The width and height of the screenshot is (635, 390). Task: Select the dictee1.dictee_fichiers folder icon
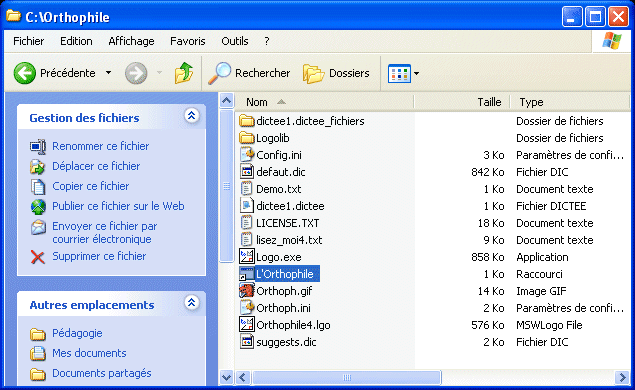coord(247,121)
